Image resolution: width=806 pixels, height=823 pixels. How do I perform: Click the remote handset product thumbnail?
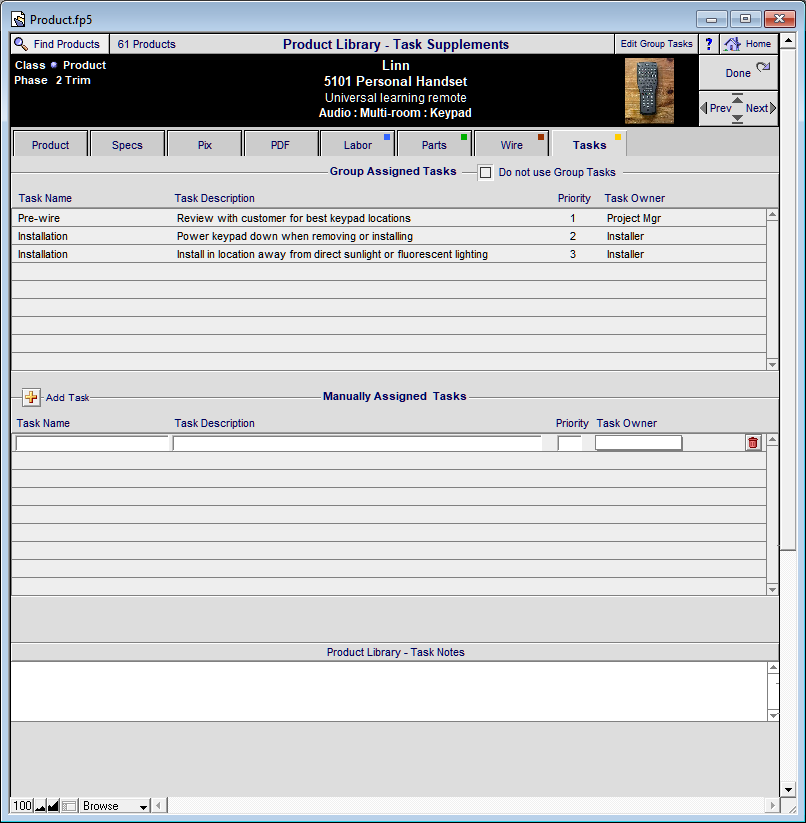pos(649,91)
